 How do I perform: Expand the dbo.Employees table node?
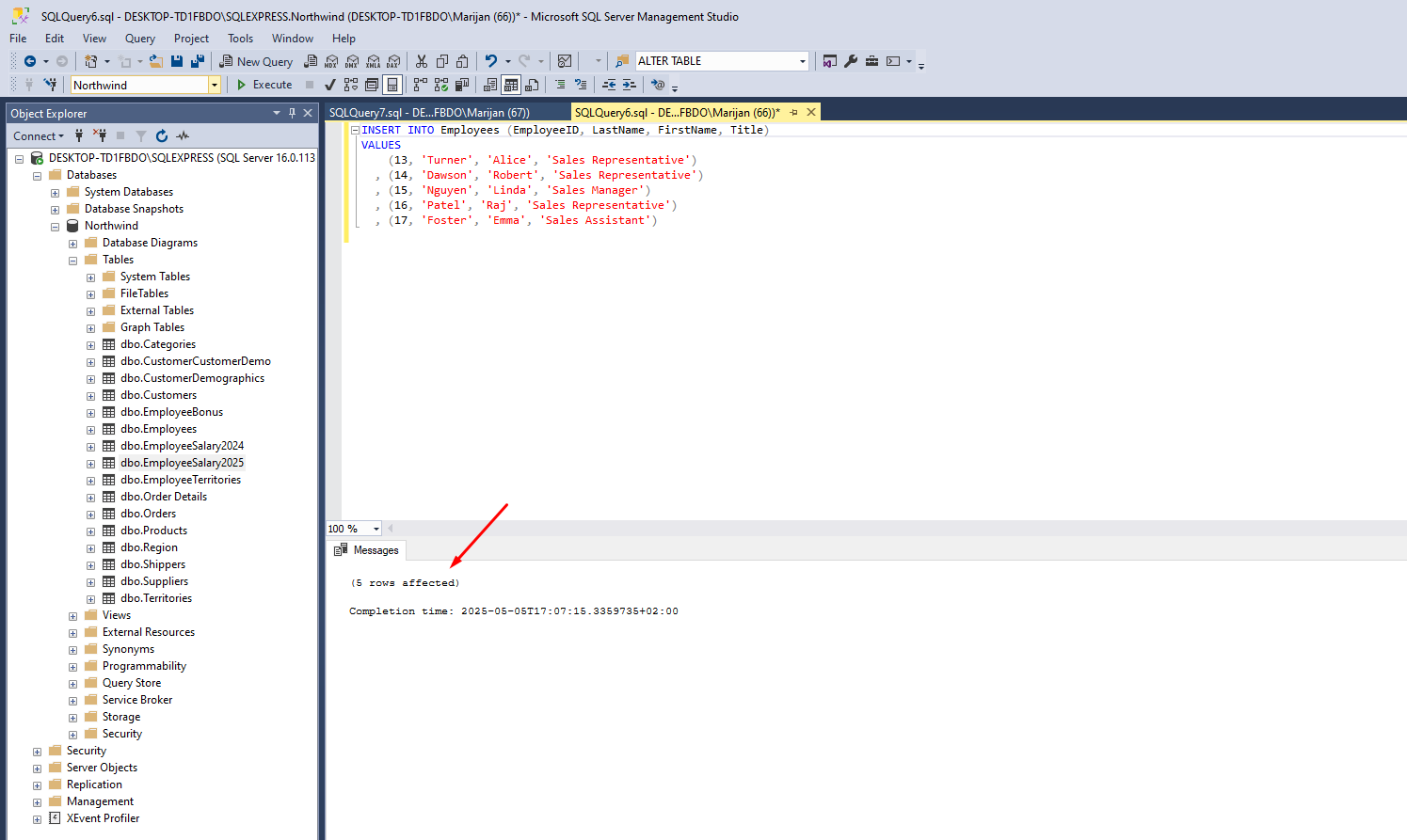tap(90, 430)
